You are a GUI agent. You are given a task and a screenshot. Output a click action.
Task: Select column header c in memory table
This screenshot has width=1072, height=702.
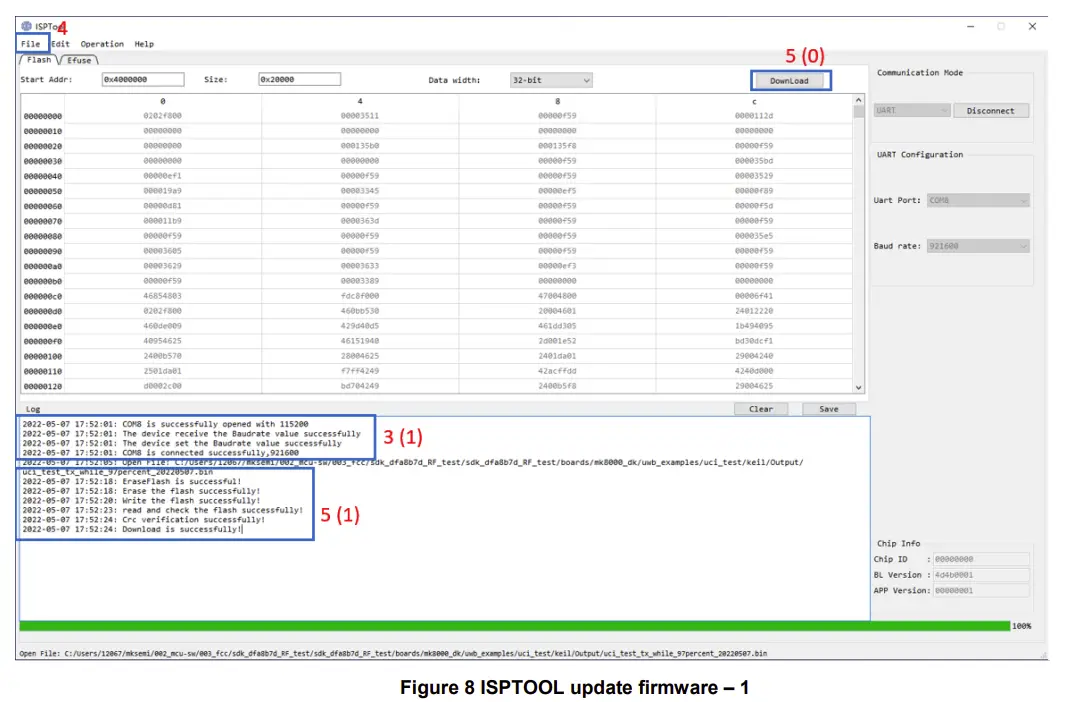754,101
